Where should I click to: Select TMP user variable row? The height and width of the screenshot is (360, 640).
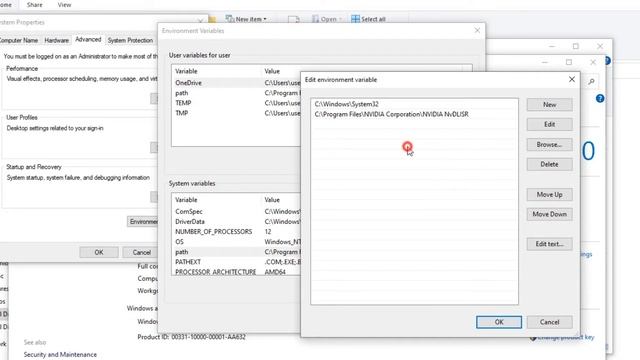[x=236, y=113]
